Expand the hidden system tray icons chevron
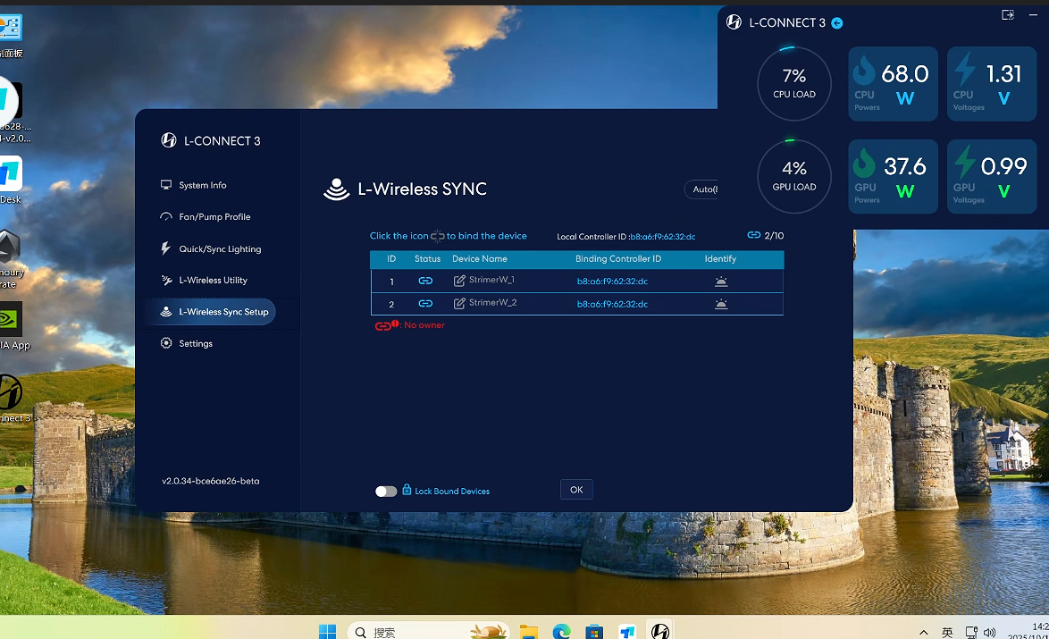This screenshot has width=1049, height=639. pyautogui.click(x=923, y=632)
